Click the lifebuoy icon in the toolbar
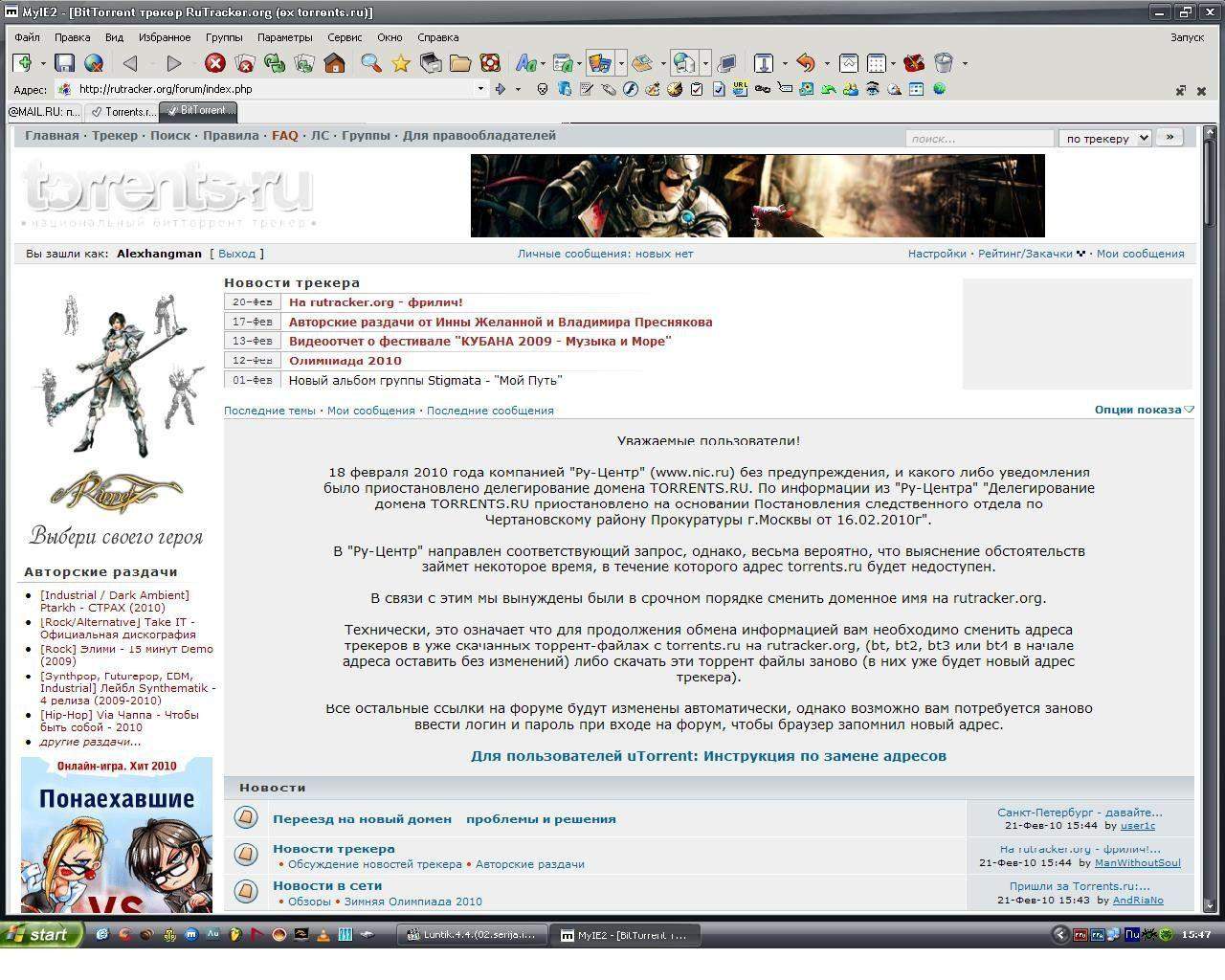1225x980 pixels. click(x=490, y=63)
